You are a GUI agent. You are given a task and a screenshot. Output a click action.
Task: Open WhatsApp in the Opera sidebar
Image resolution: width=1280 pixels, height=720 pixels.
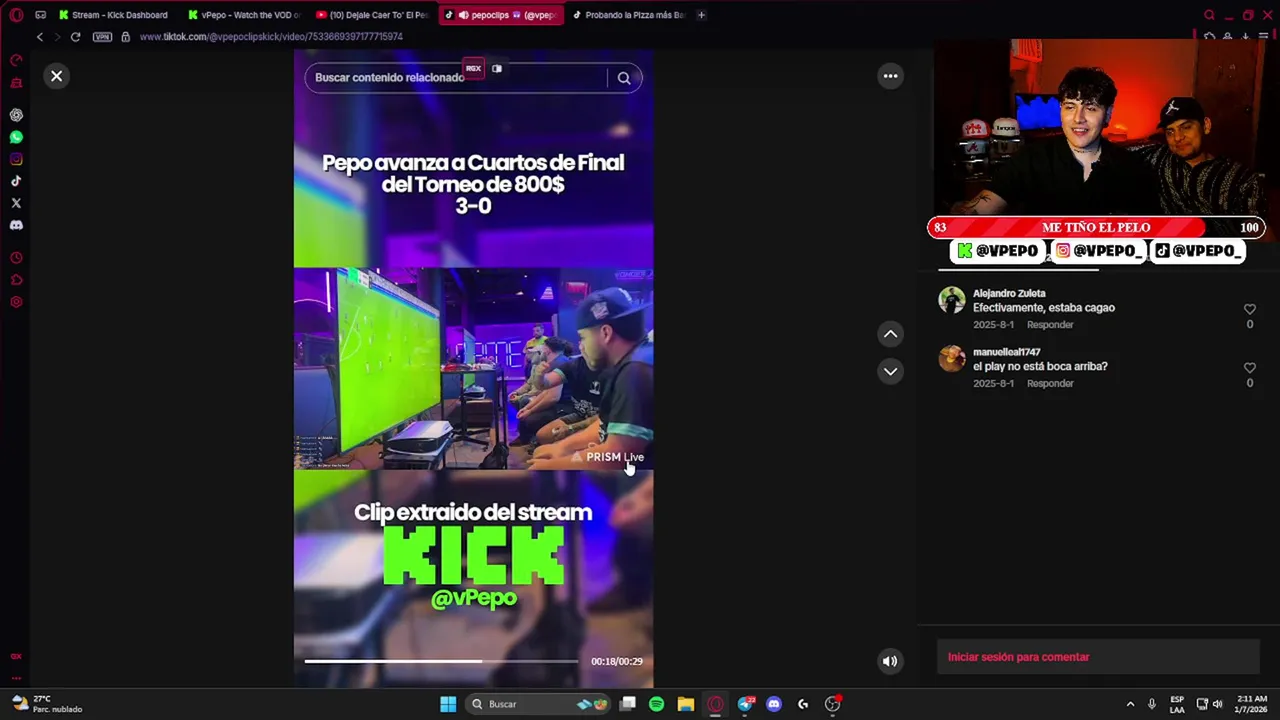[x=16, y=137]
